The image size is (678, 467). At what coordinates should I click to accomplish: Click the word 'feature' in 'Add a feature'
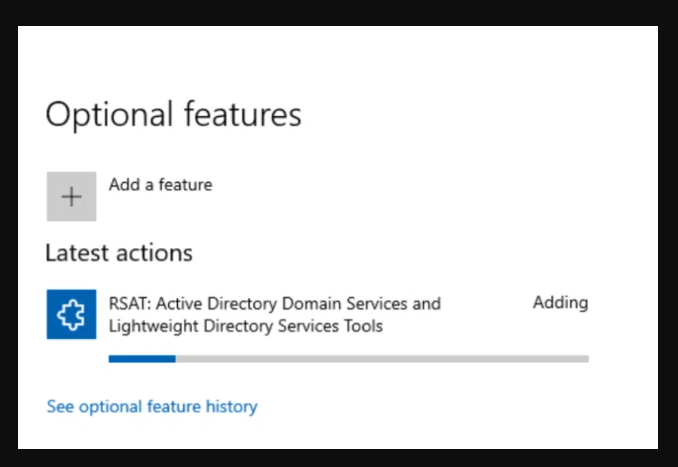click(x=186, y=184)
